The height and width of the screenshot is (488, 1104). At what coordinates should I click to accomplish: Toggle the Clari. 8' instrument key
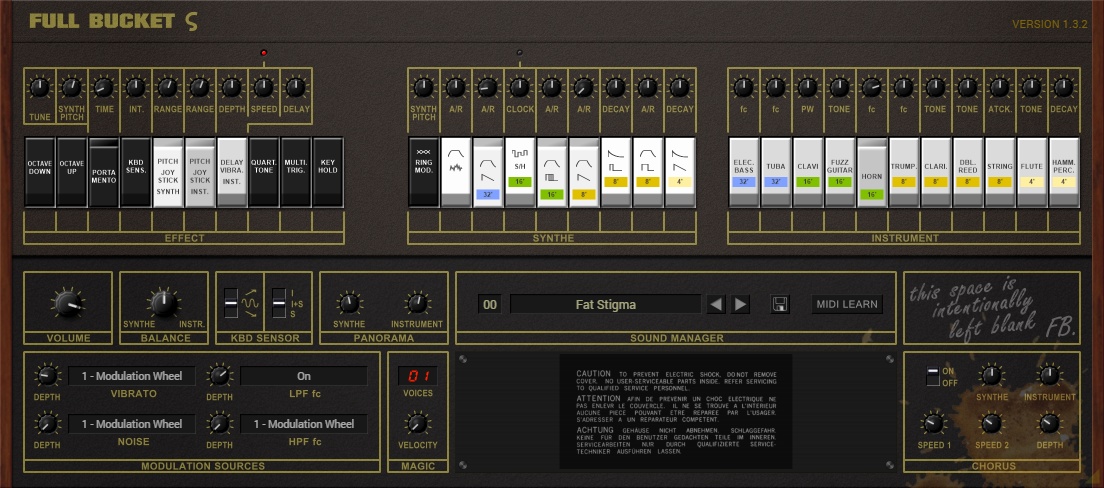pyautogui.click(x=936, y=172)
